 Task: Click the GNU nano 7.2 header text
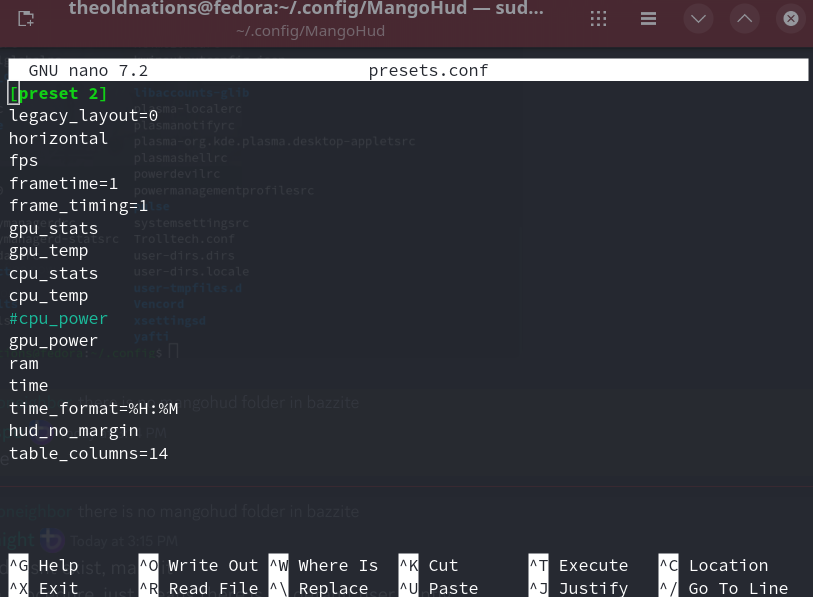tap(88, 71)
